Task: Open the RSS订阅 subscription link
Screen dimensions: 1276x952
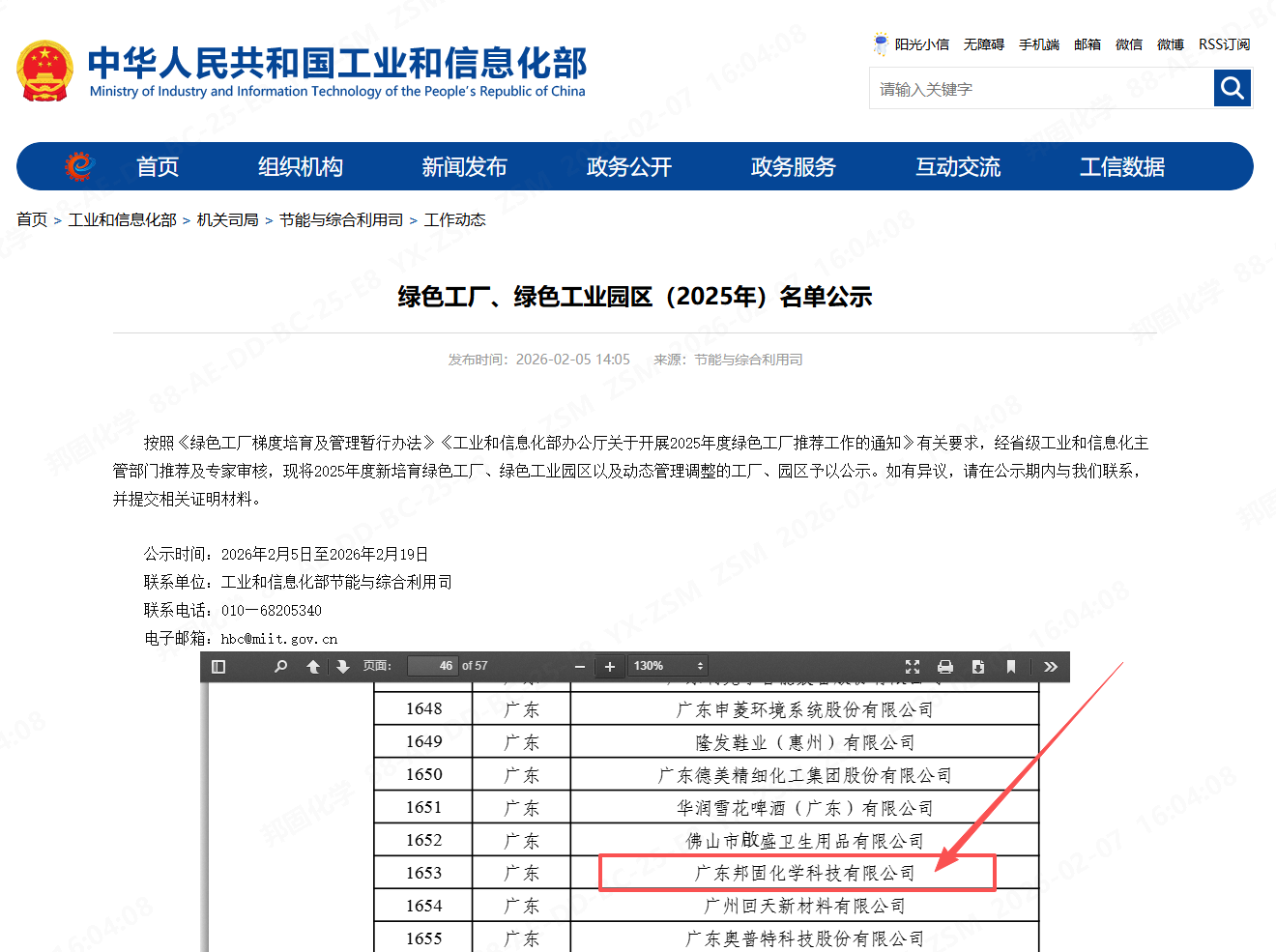Action: [1225, 44]
